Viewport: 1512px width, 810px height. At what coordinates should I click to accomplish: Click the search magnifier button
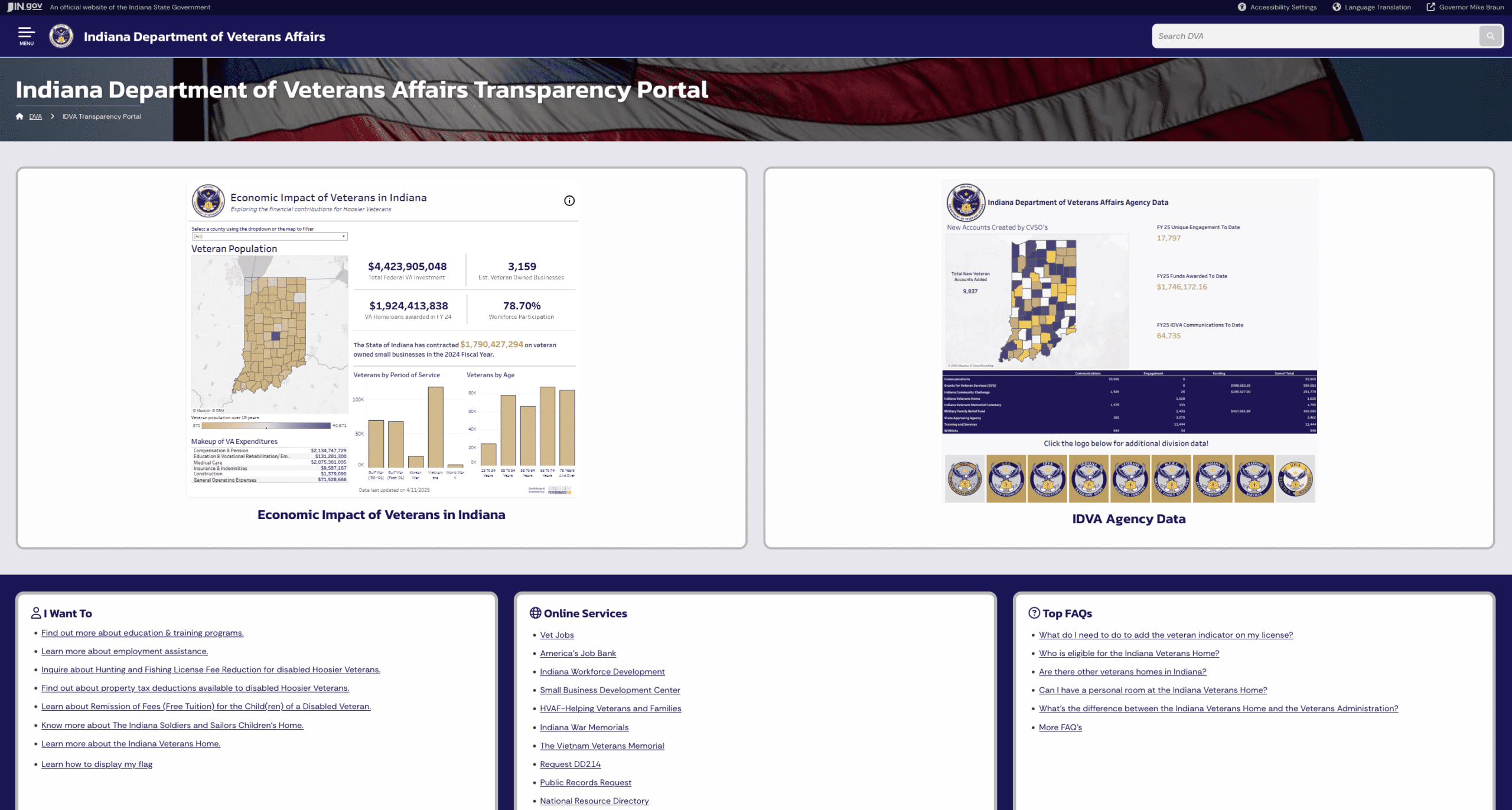click(1490, 36)
